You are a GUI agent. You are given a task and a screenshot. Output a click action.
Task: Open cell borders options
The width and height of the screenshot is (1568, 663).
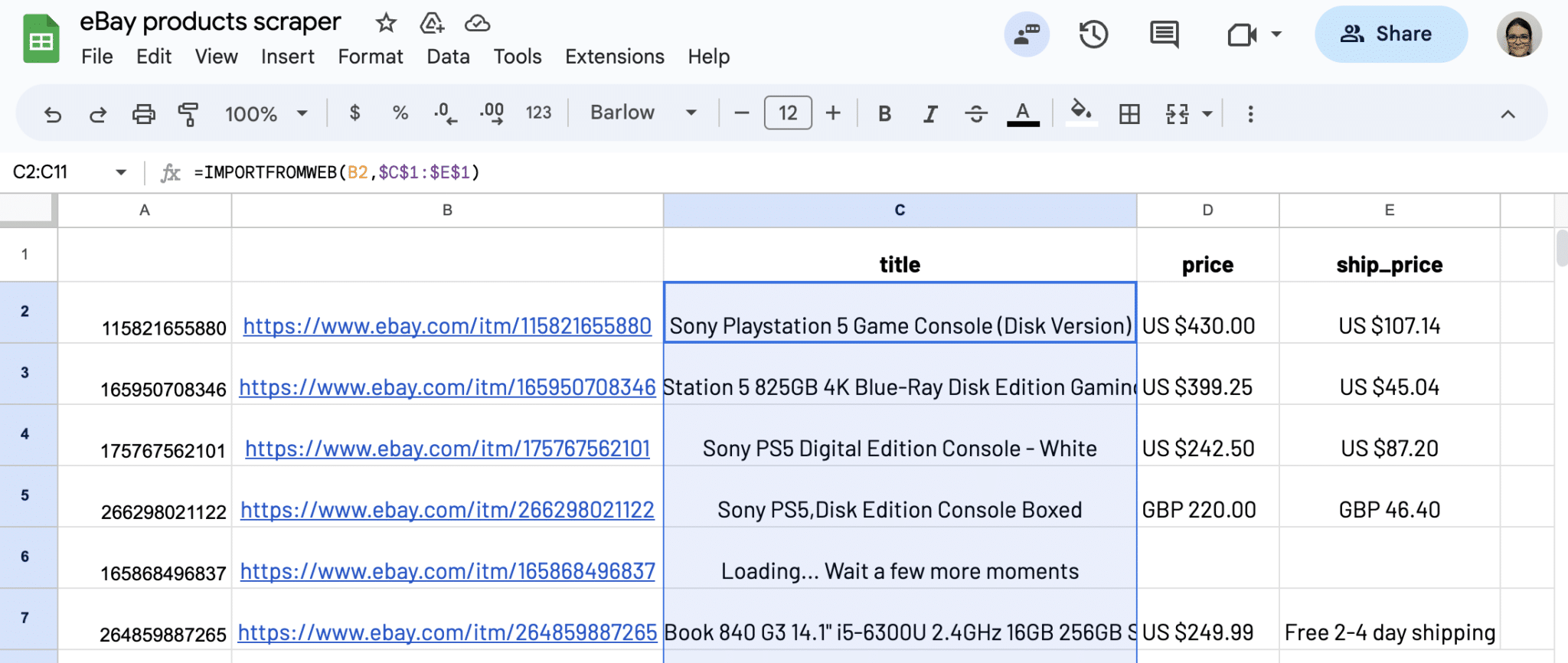pyautogui.click(x=1129, y=114)
